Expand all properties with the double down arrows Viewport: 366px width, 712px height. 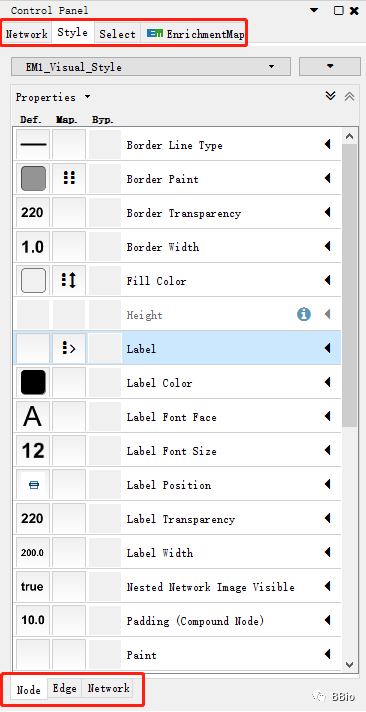pos(331,96)
